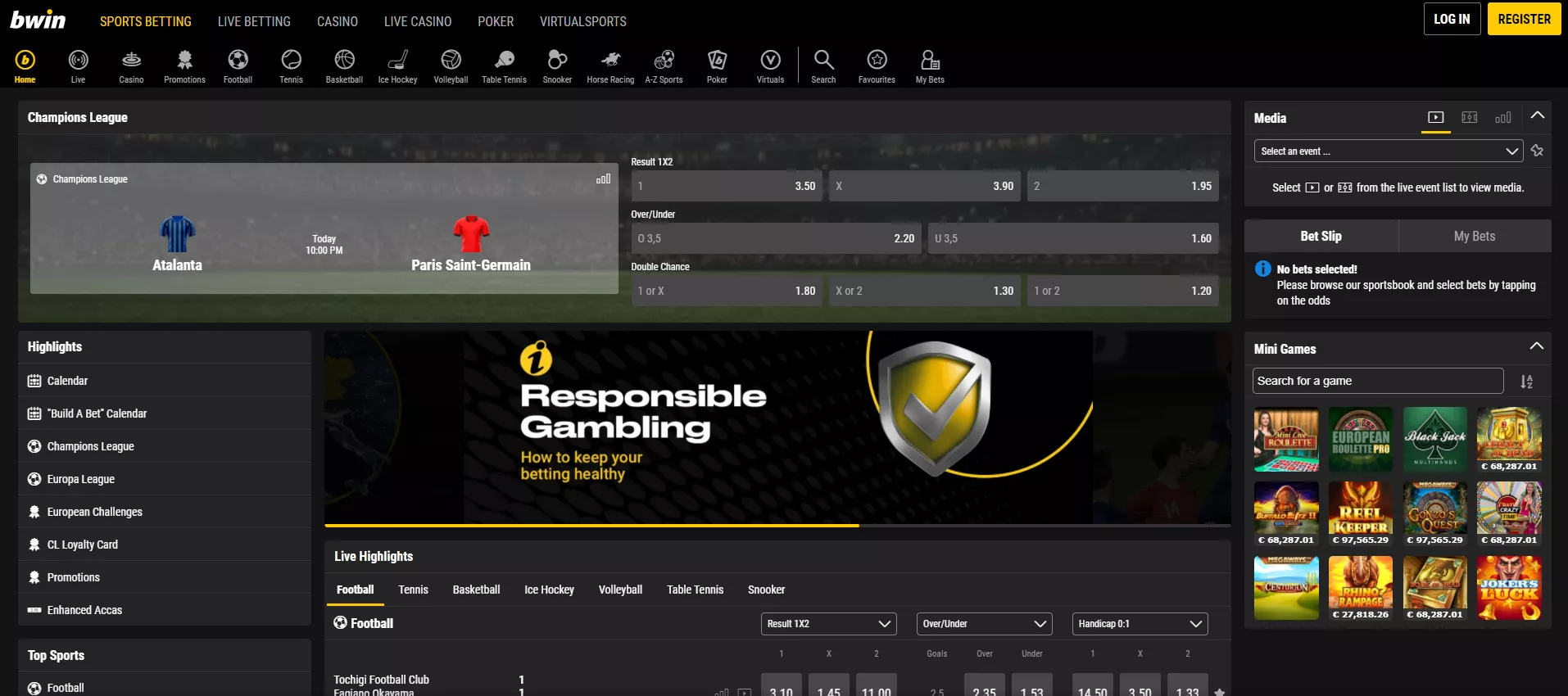This screenshot has height=696, width=1568.
Task: Click the bwin logo
Action: [38, 20]
